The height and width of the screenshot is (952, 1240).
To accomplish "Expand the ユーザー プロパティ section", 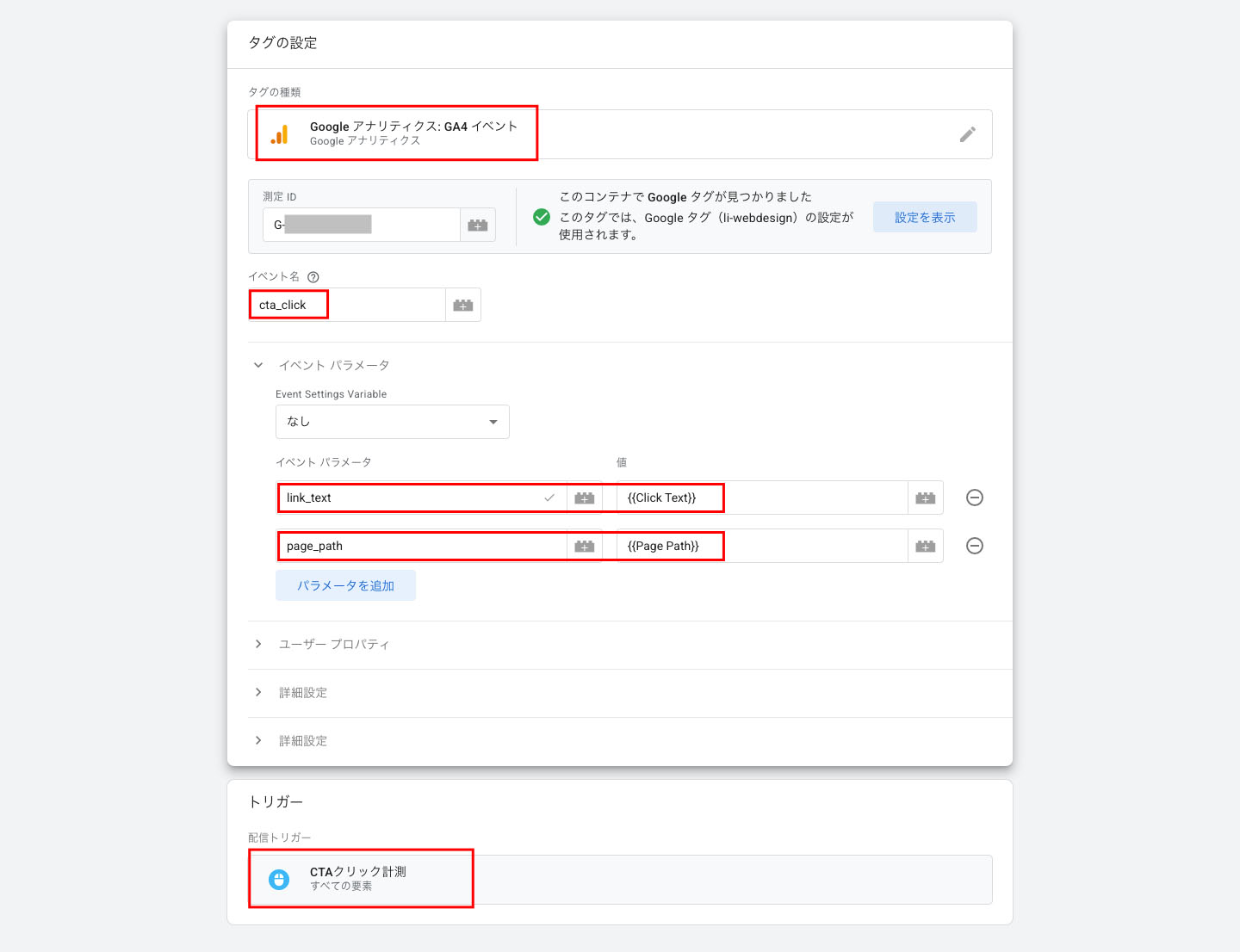I will click(x=258, y=644).
